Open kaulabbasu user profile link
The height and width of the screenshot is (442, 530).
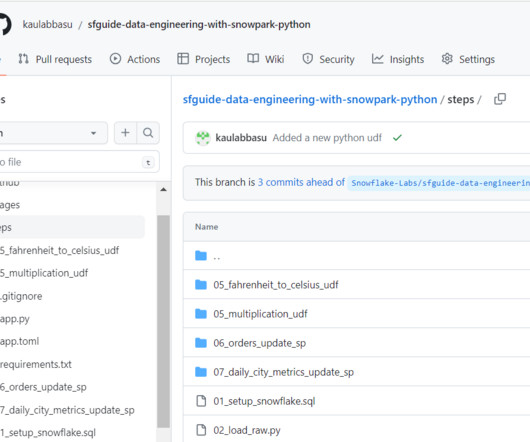48,25
